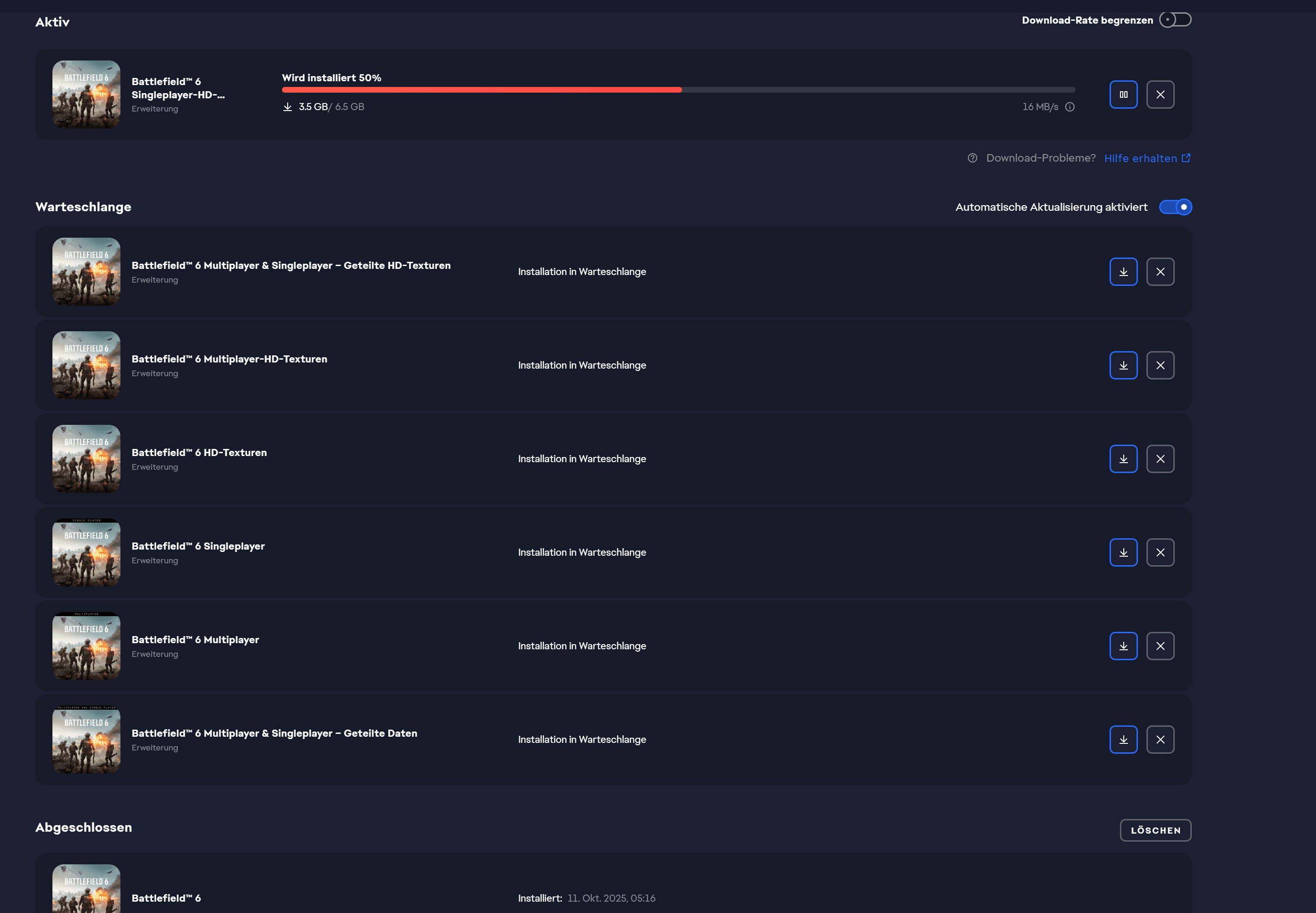Start download for Battlefield 6 HD-Texturen
Image resolution: width=1316 pixels, height=913 pixels.
[x=1123, y=459]
